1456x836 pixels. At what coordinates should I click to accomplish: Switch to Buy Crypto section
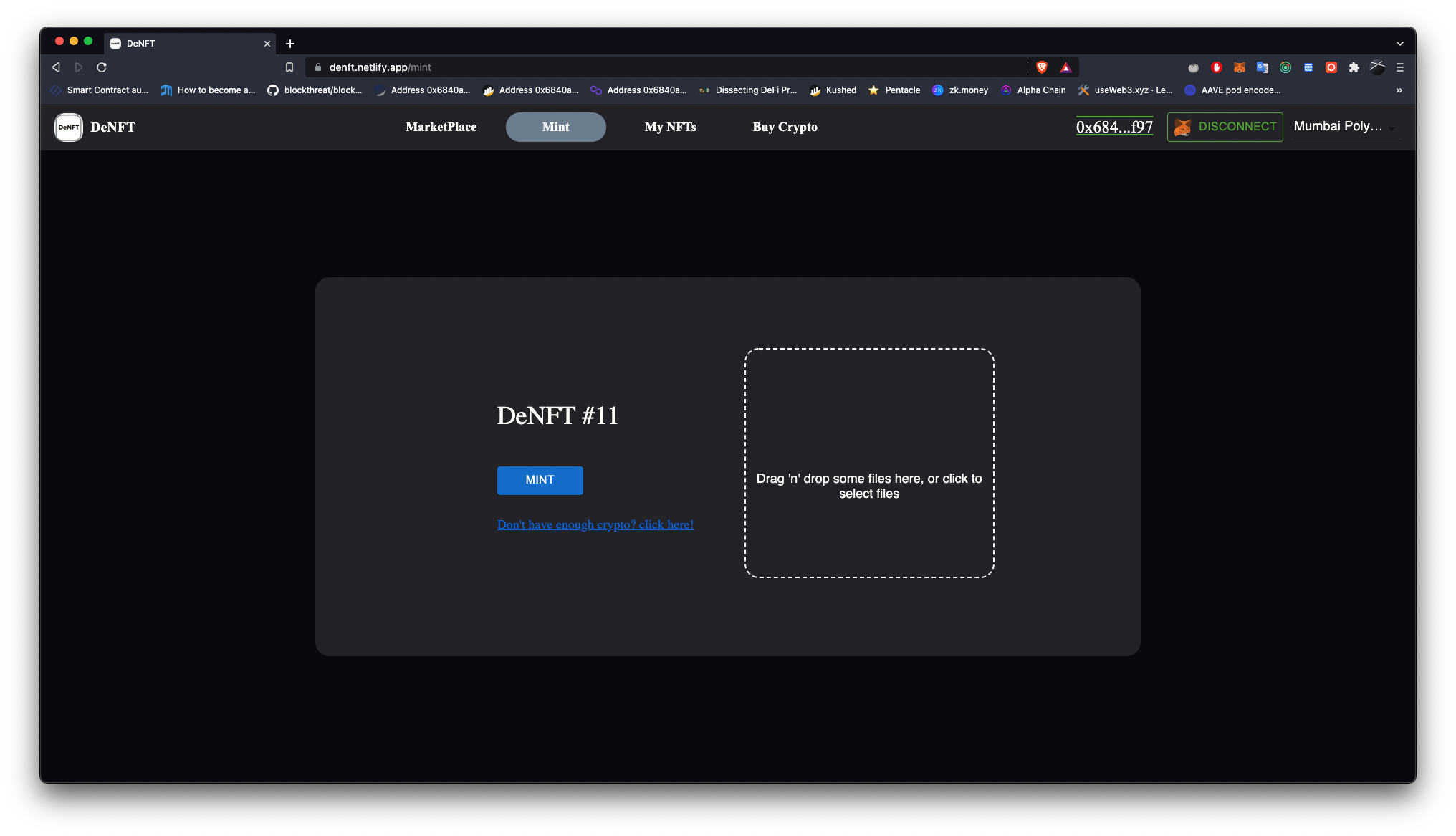pos(785,128)
